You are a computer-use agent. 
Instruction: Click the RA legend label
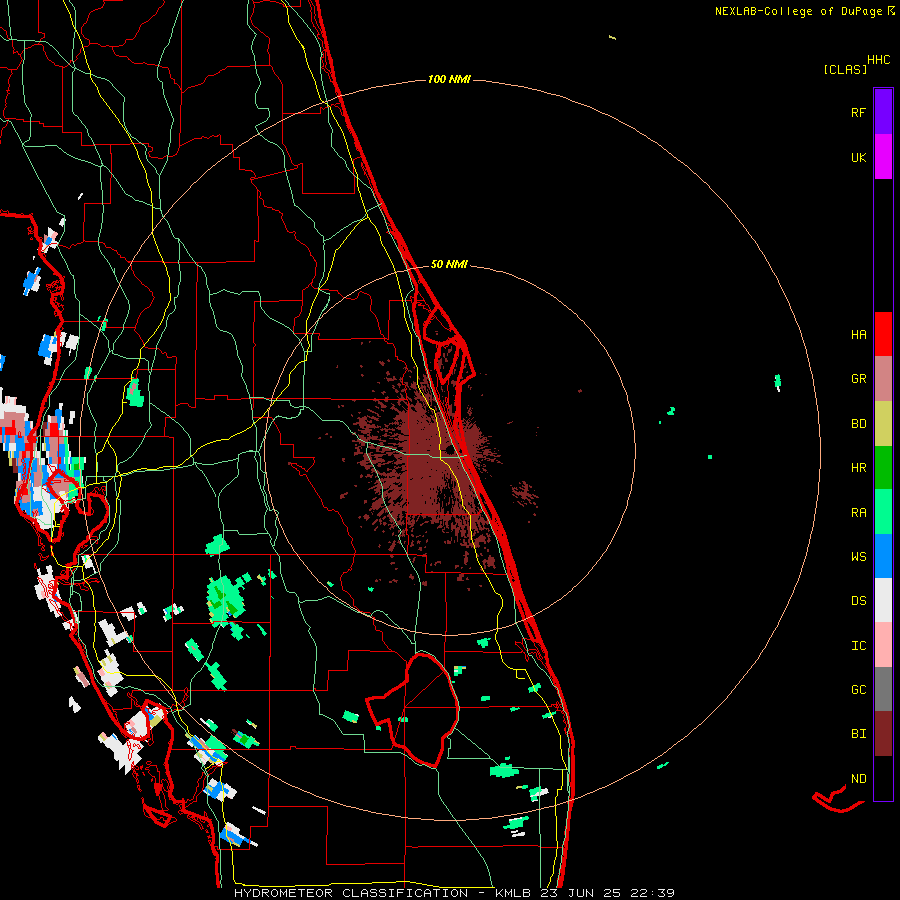[x=858, y=512]
